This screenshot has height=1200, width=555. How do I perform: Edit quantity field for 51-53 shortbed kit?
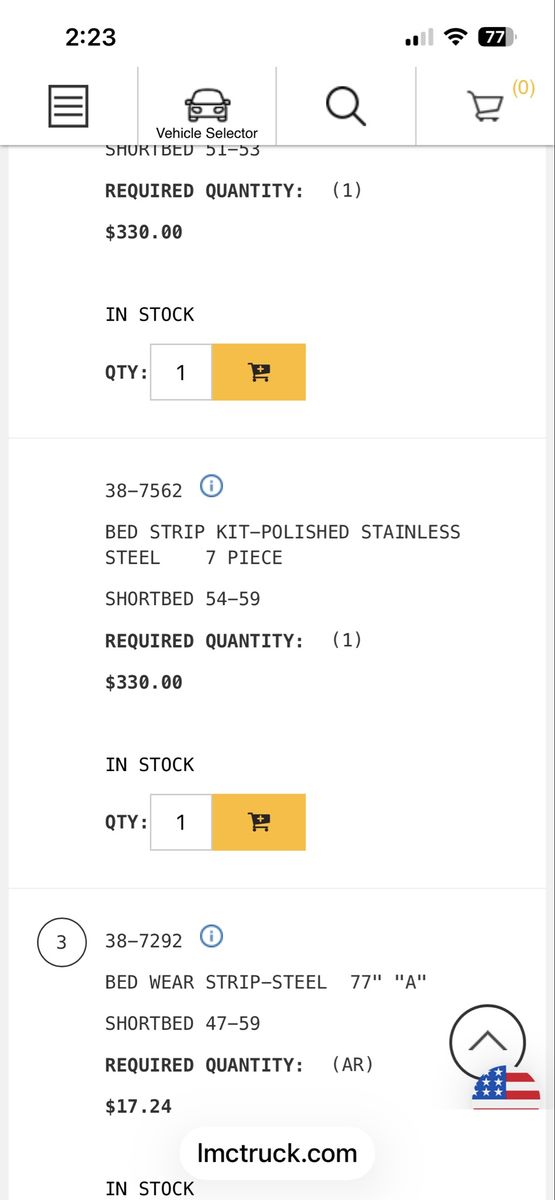click(x=181, y=372)
